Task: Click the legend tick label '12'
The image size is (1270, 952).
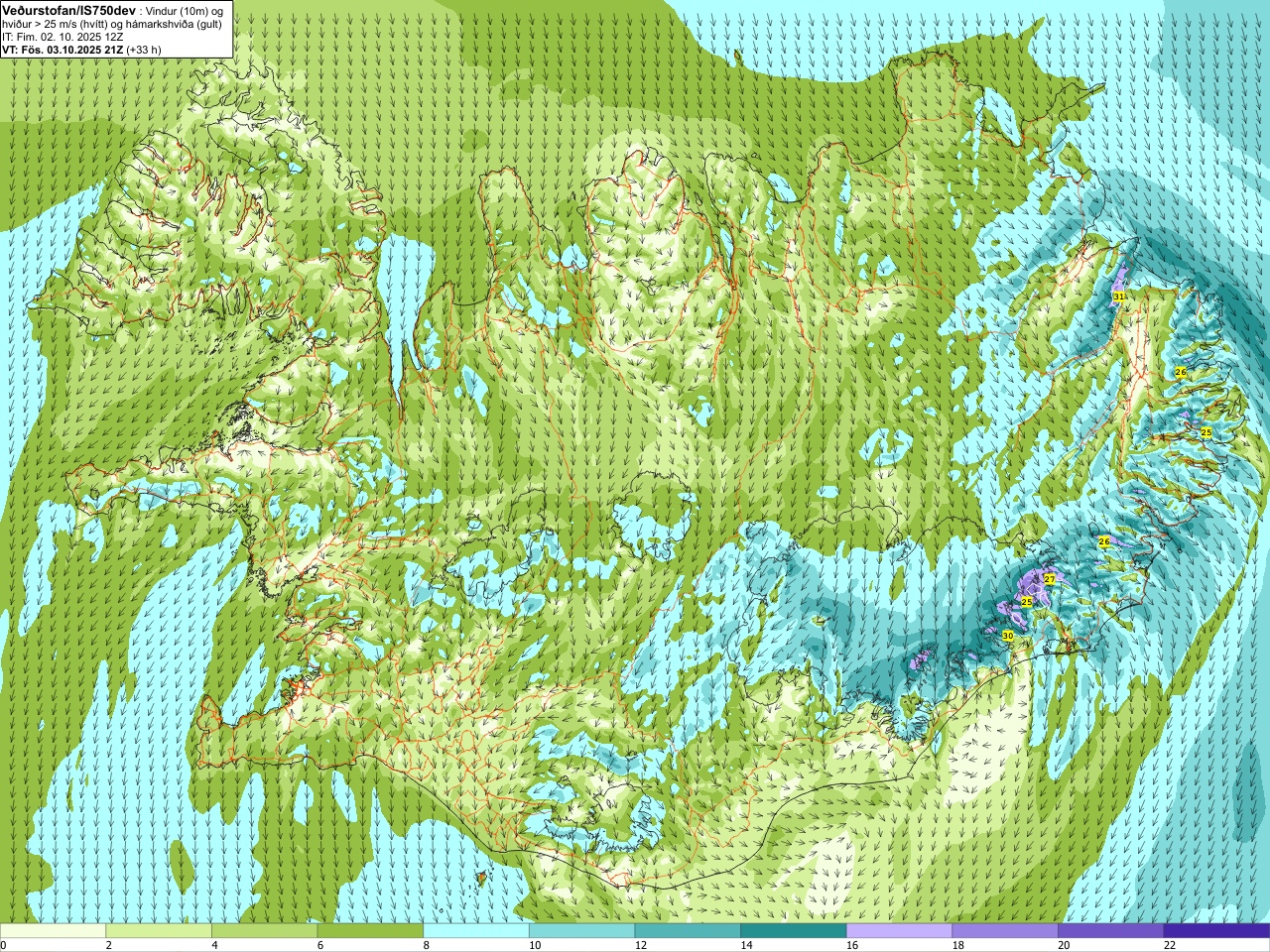Action: 641,945
